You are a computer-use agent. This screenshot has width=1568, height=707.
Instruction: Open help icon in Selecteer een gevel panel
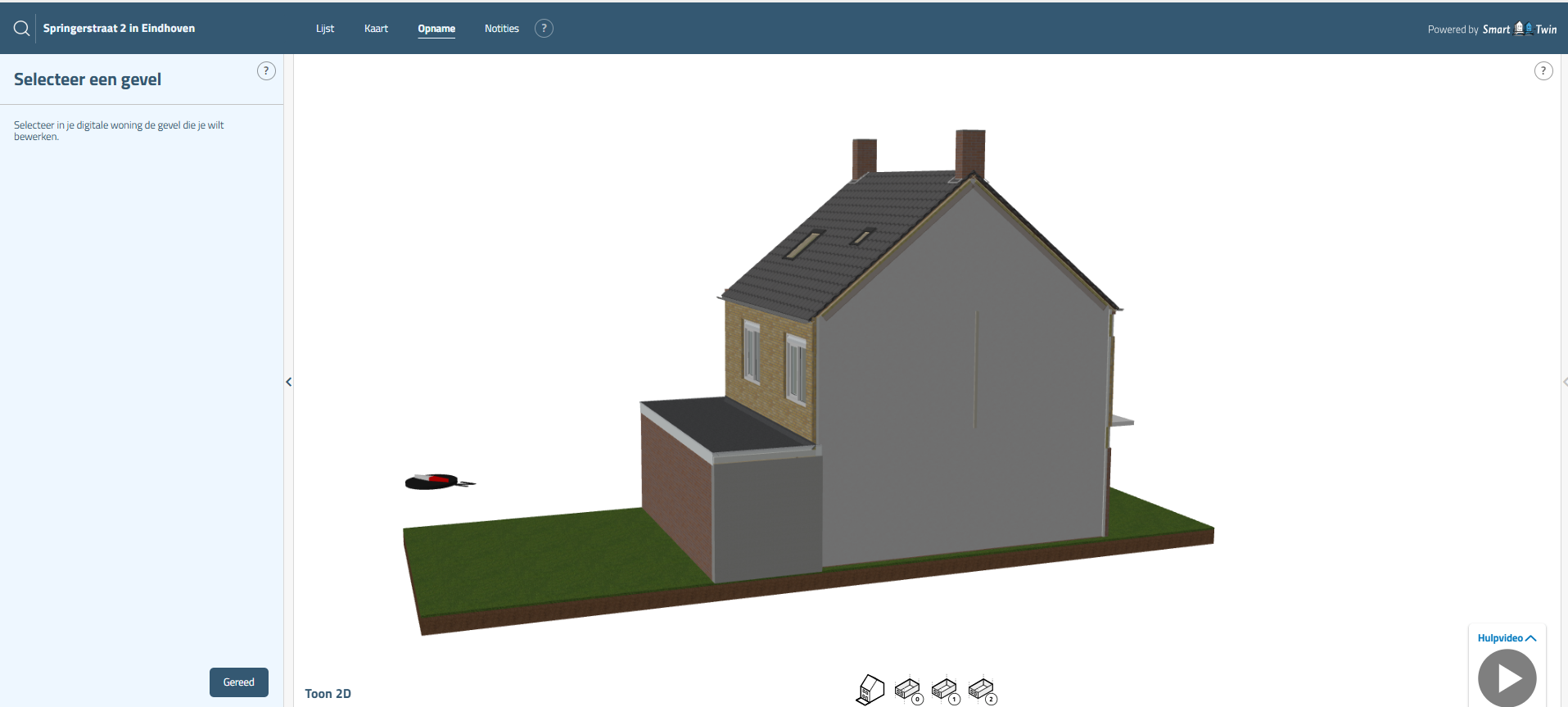(x=266, y=71)
